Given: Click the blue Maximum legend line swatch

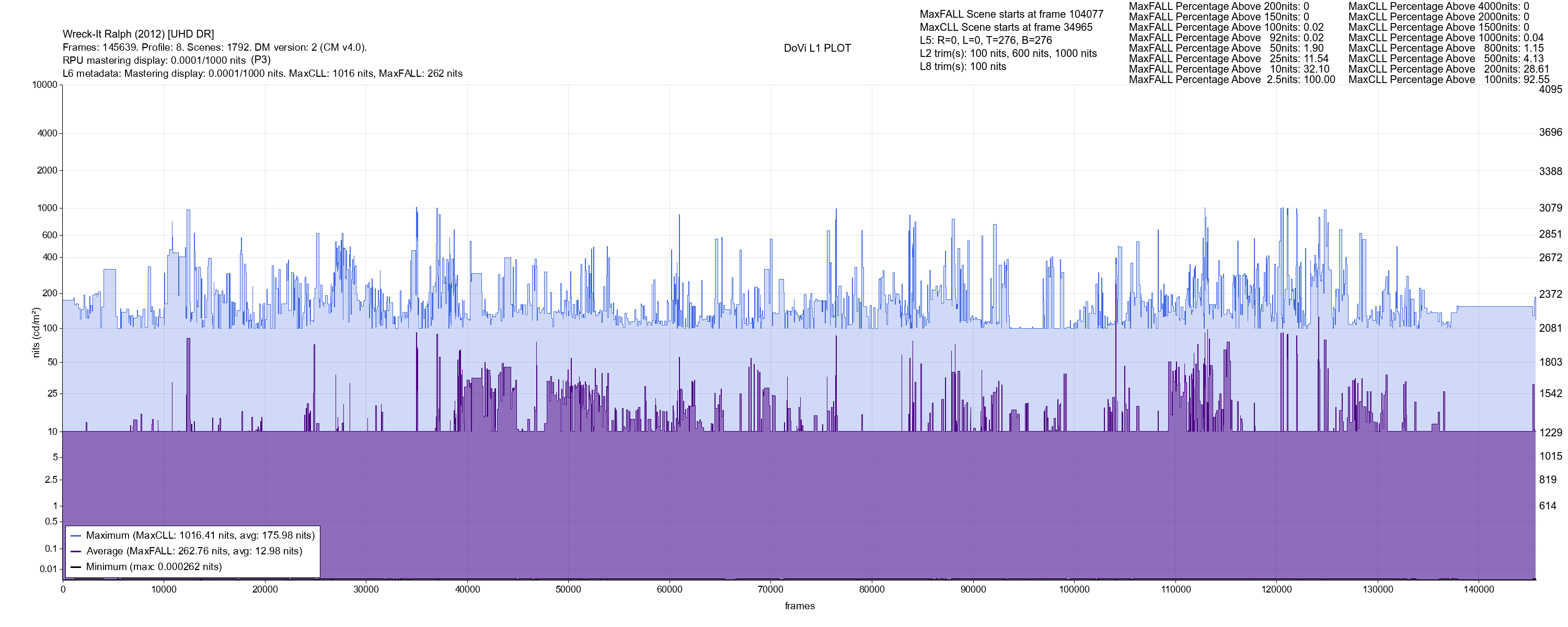Looking at the screenshot, I should click(76, 536).
